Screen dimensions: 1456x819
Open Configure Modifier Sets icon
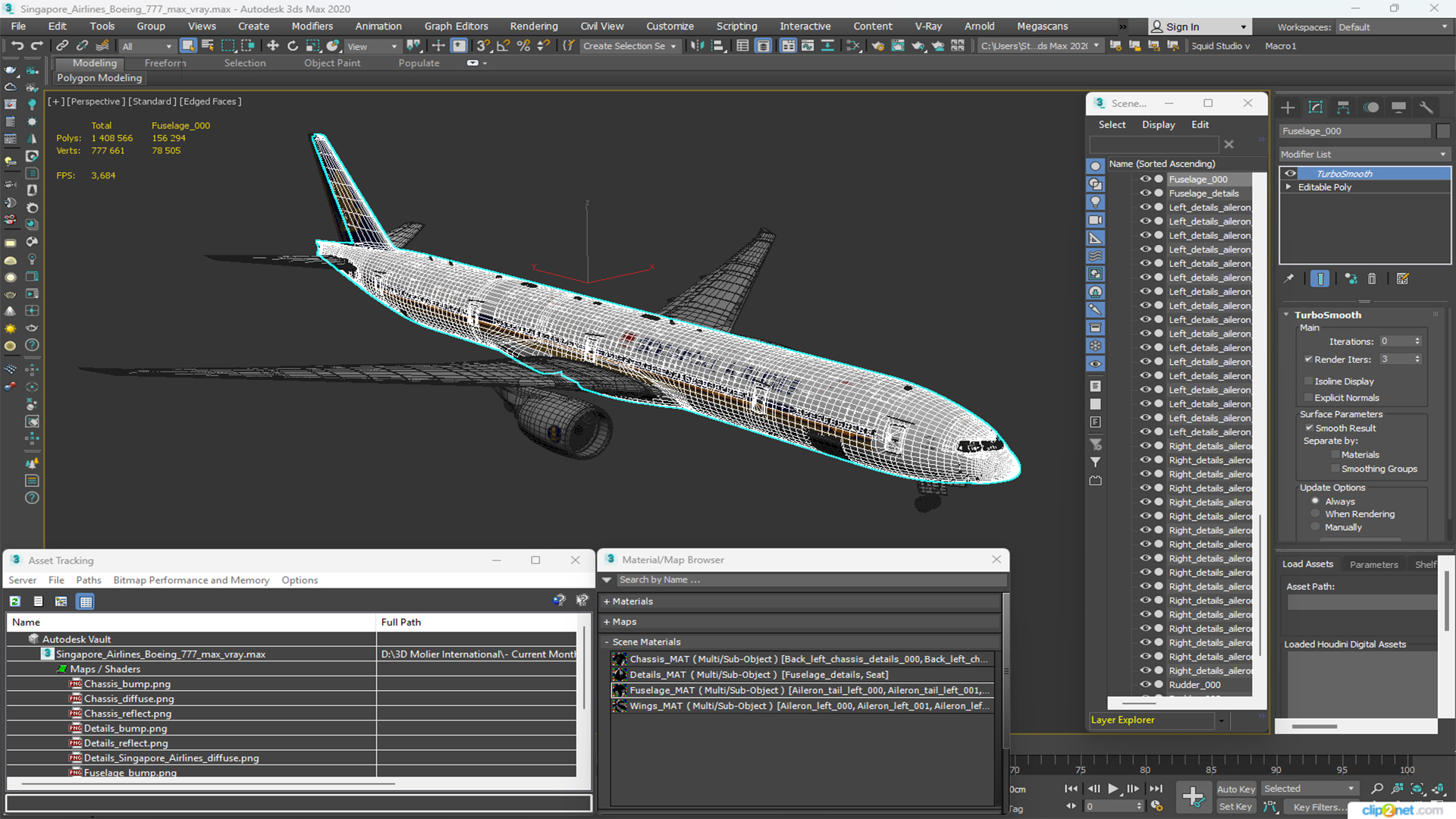1402,278
